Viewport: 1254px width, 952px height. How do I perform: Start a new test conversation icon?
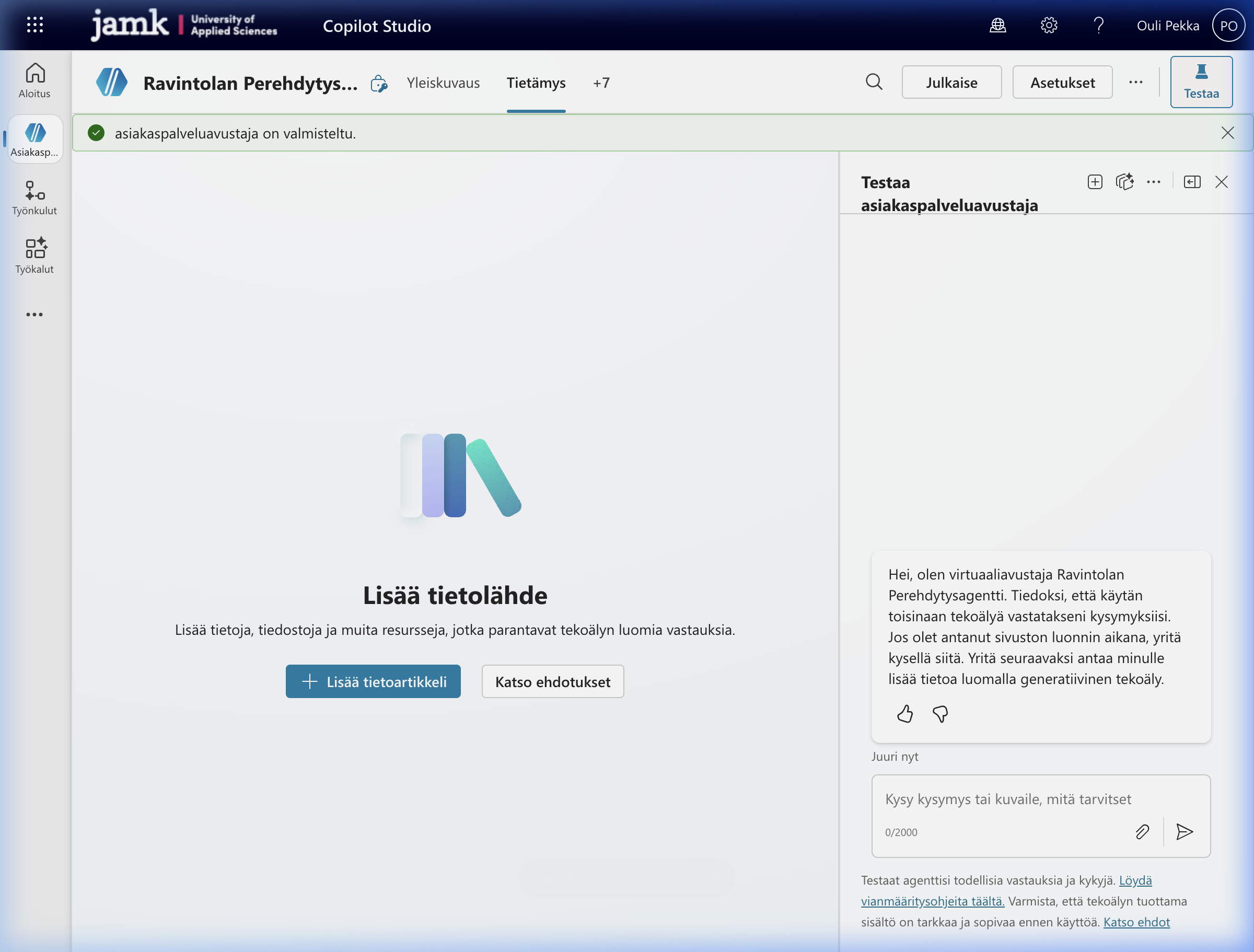(1095, 182)
